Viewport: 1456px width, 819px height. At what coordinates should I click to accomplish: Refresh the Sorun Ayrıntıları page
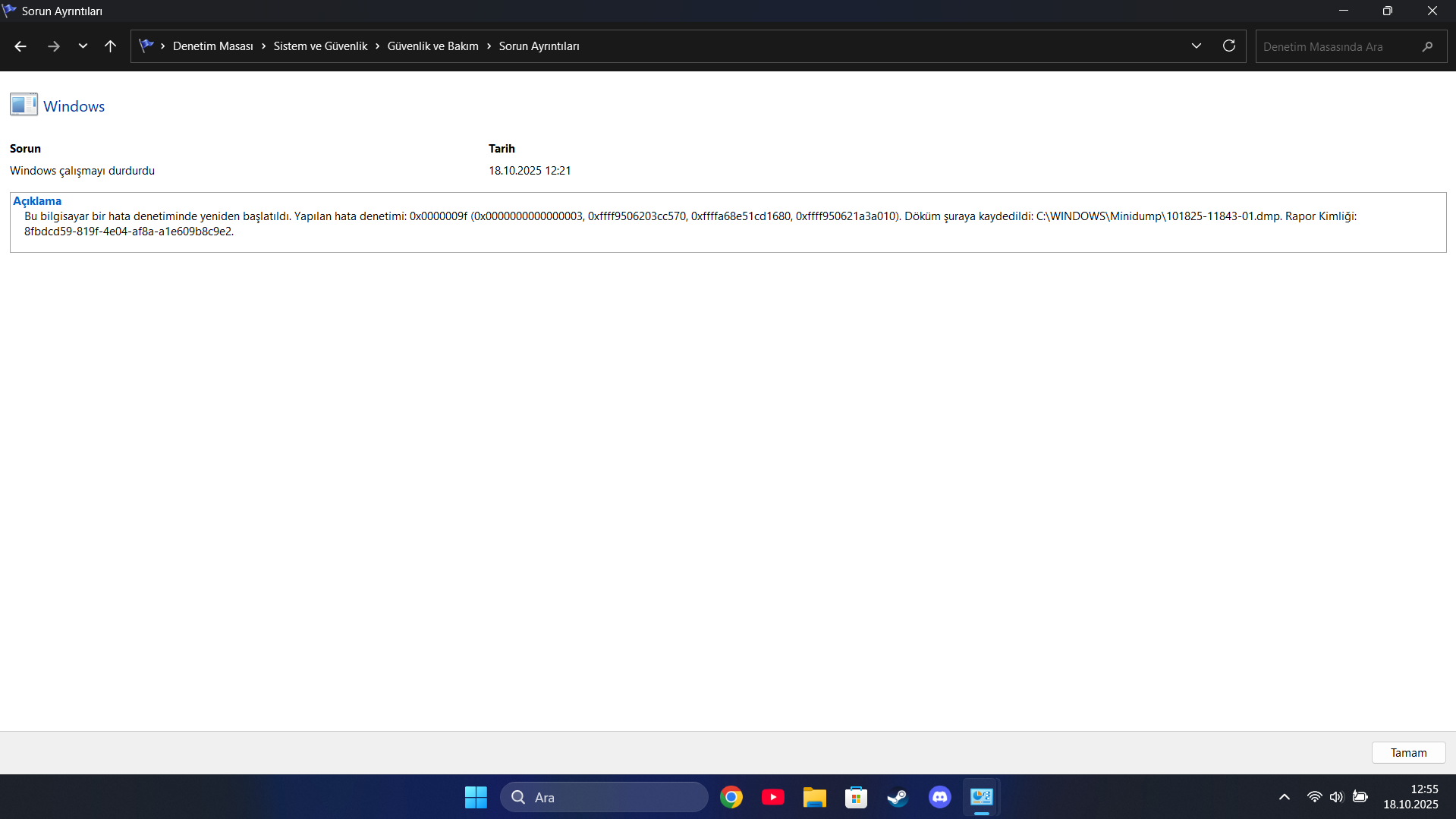(1229, 46)
